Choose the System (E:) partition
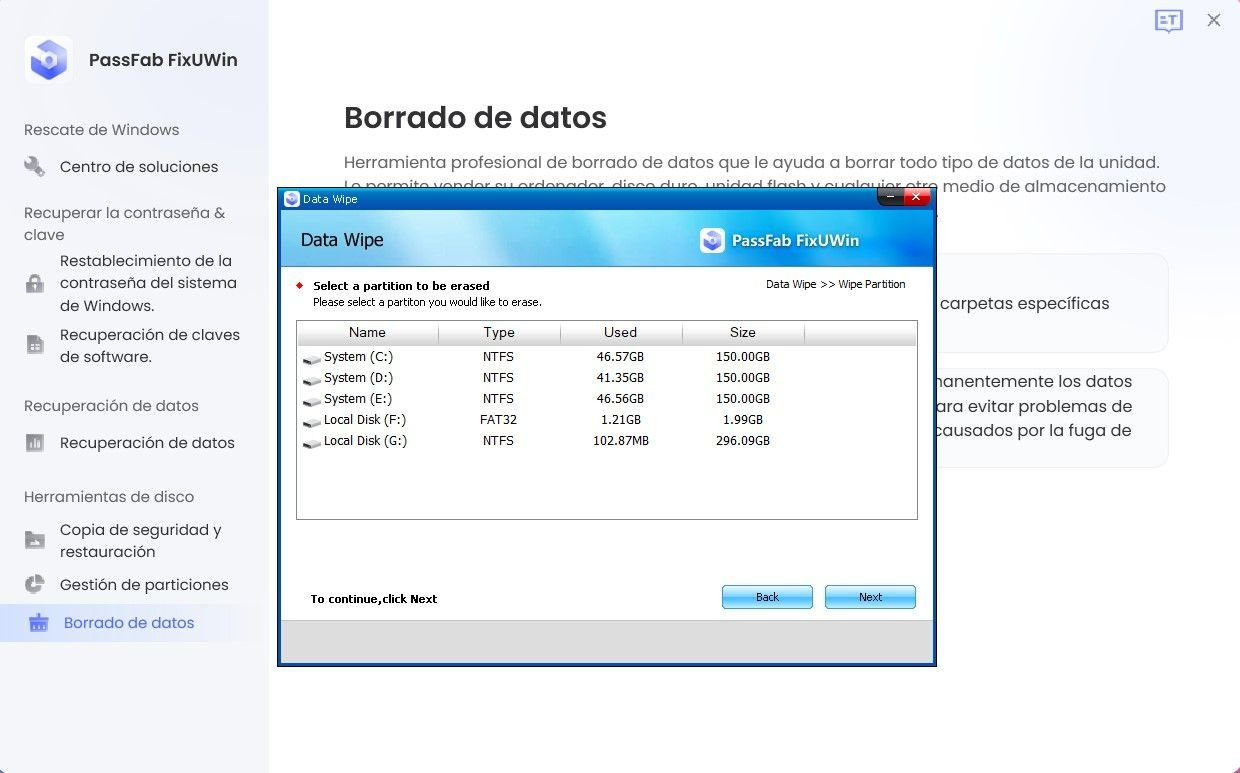 358,399
